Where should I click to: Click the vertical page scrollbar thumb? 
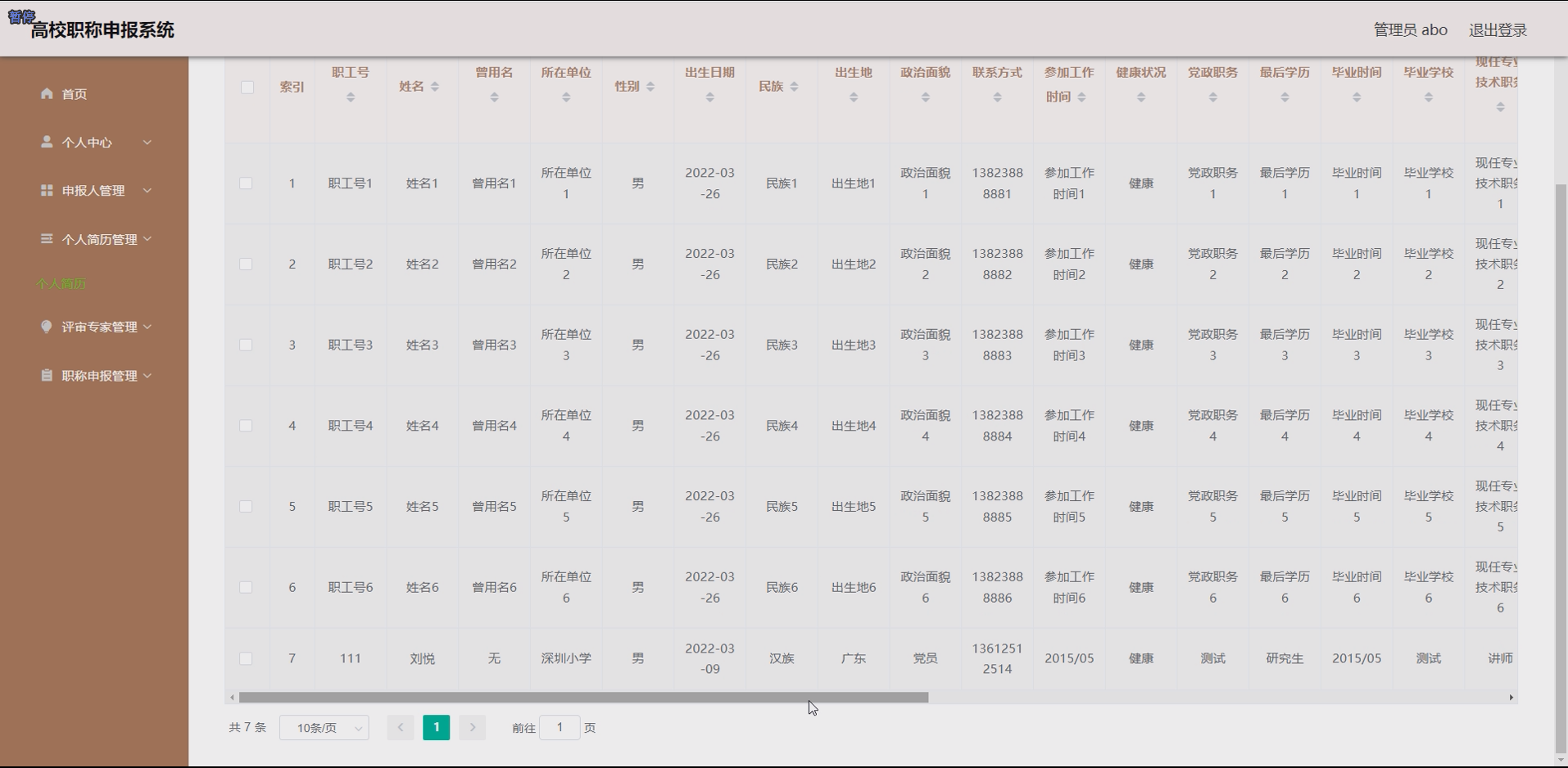[x=1561, y=468]
